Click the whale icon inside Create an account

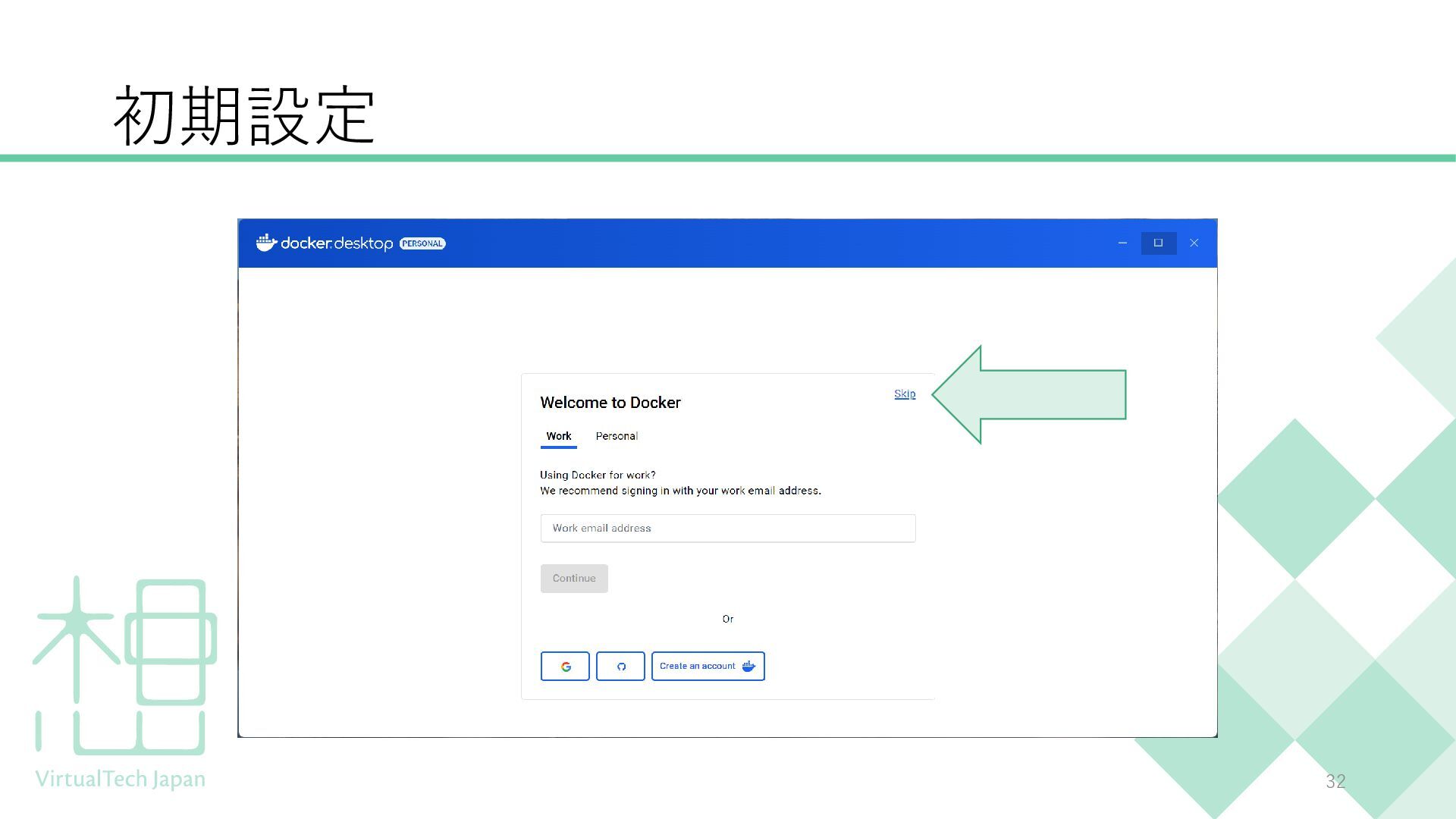point(748,666)
